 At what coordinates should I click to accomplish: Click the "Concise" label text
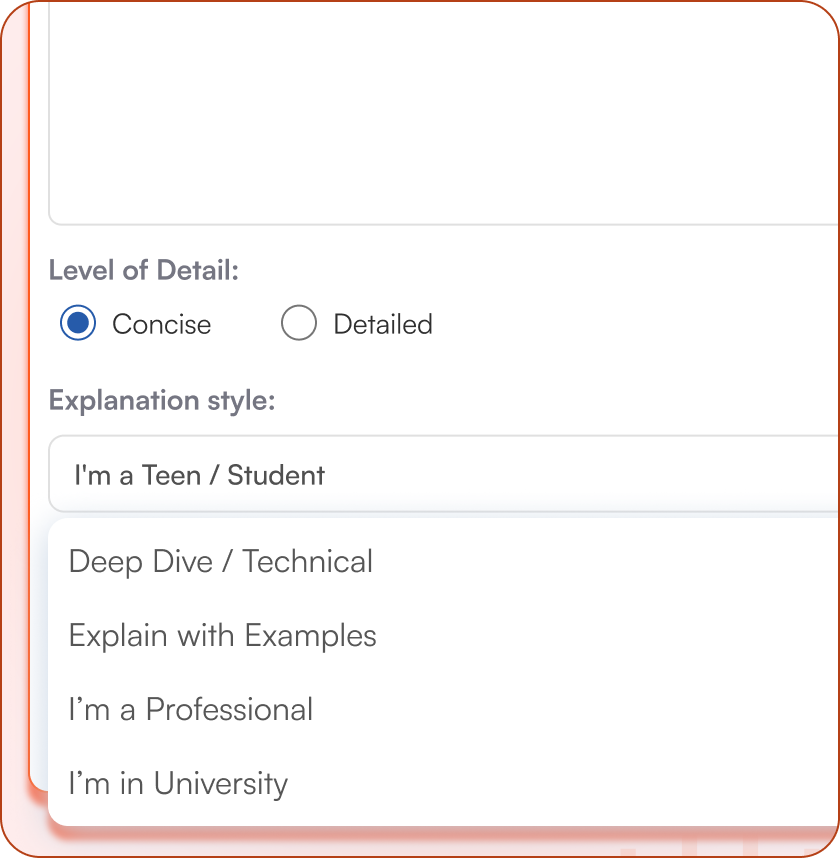161,324
